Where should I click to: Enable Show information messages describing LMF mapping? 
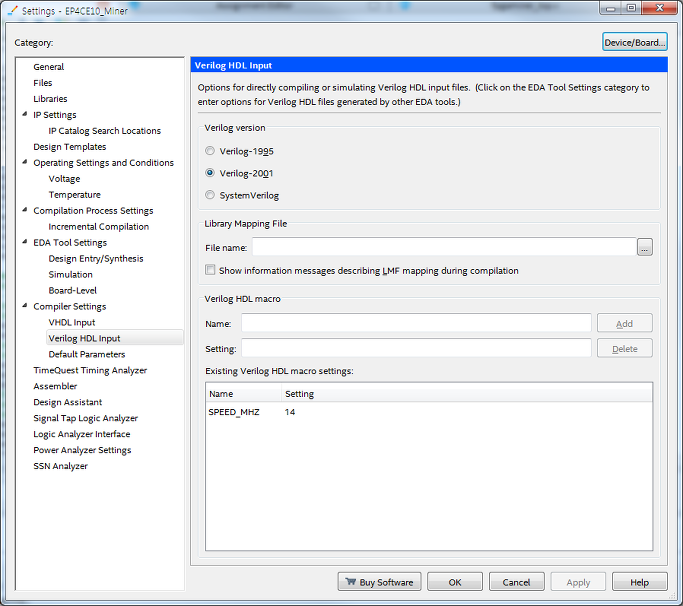click(210, 271)
